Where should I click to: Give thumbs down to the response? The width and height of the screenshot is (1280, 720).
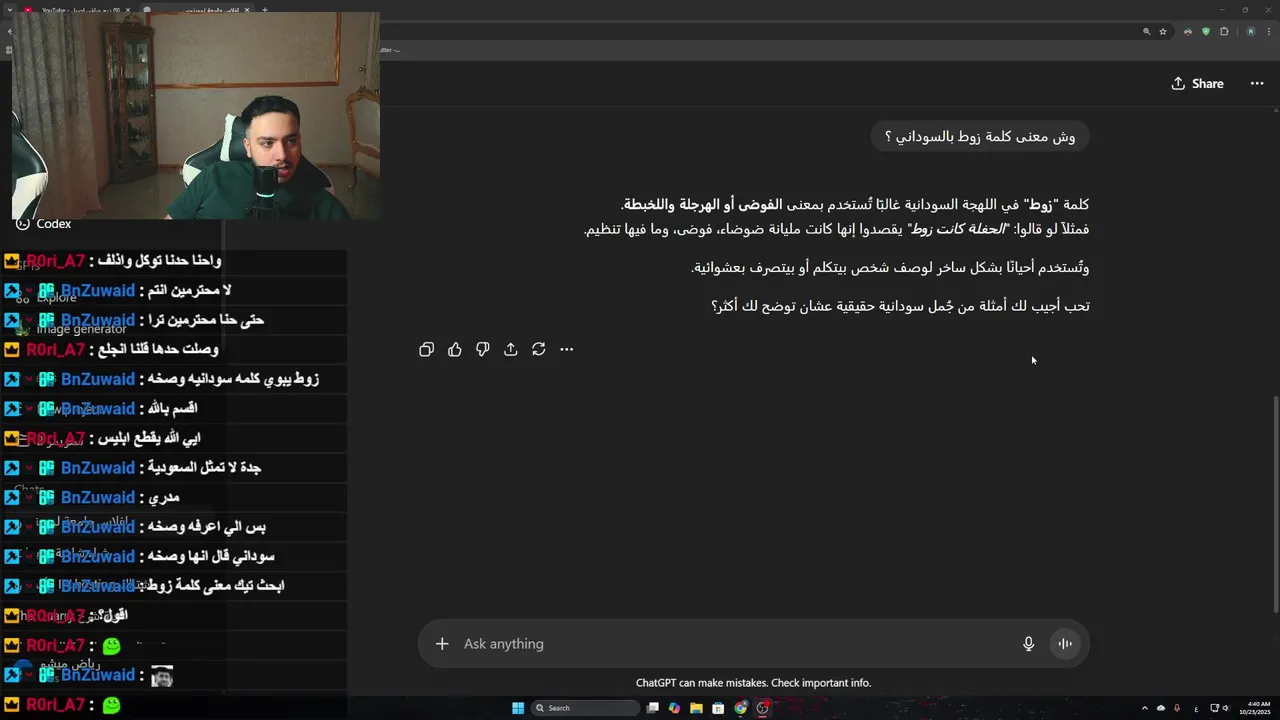coord(483,349)
